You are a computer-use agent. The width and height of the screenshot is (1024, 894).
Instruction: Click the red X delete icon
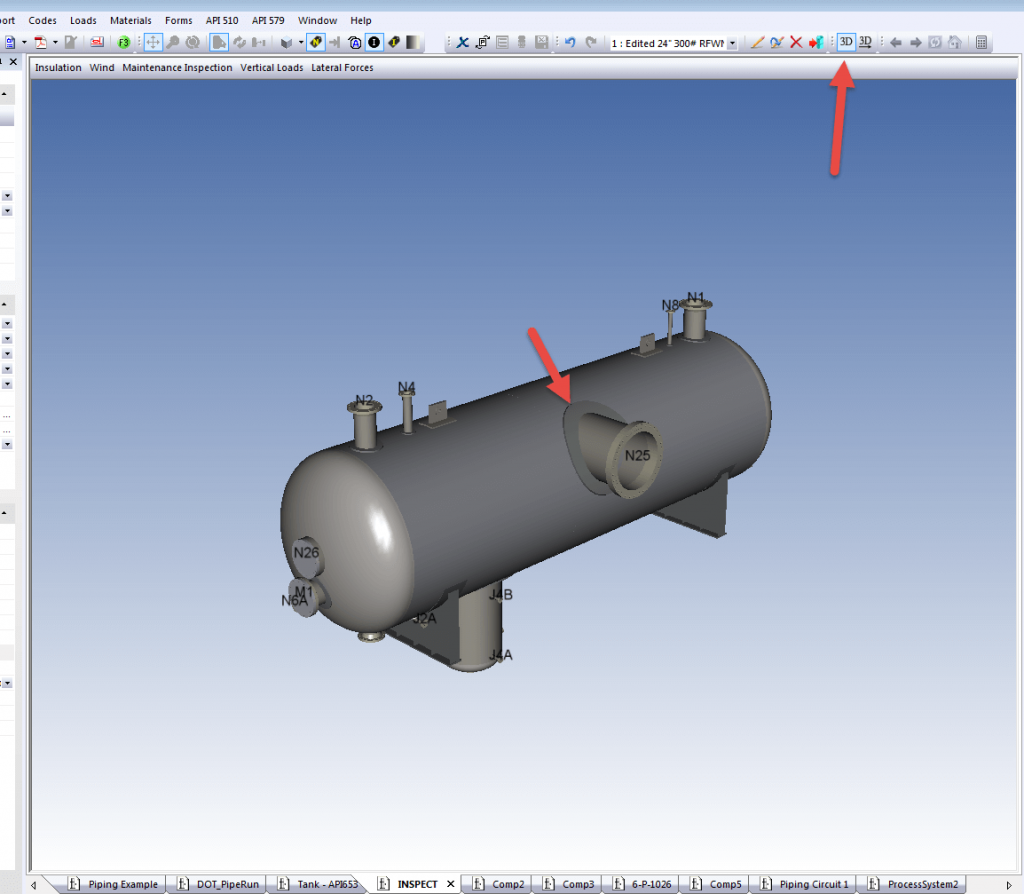point(796,43)
